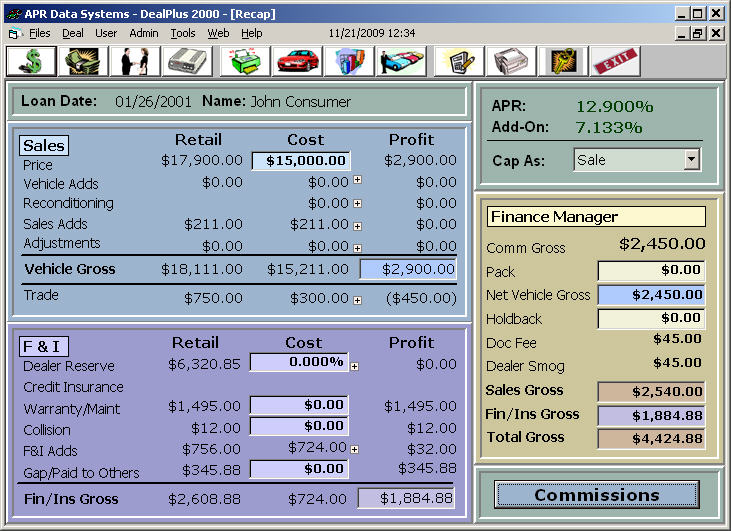Restore the inner Recap child window
The width and height of the screenshot is (731, 531).
point(698,34)
